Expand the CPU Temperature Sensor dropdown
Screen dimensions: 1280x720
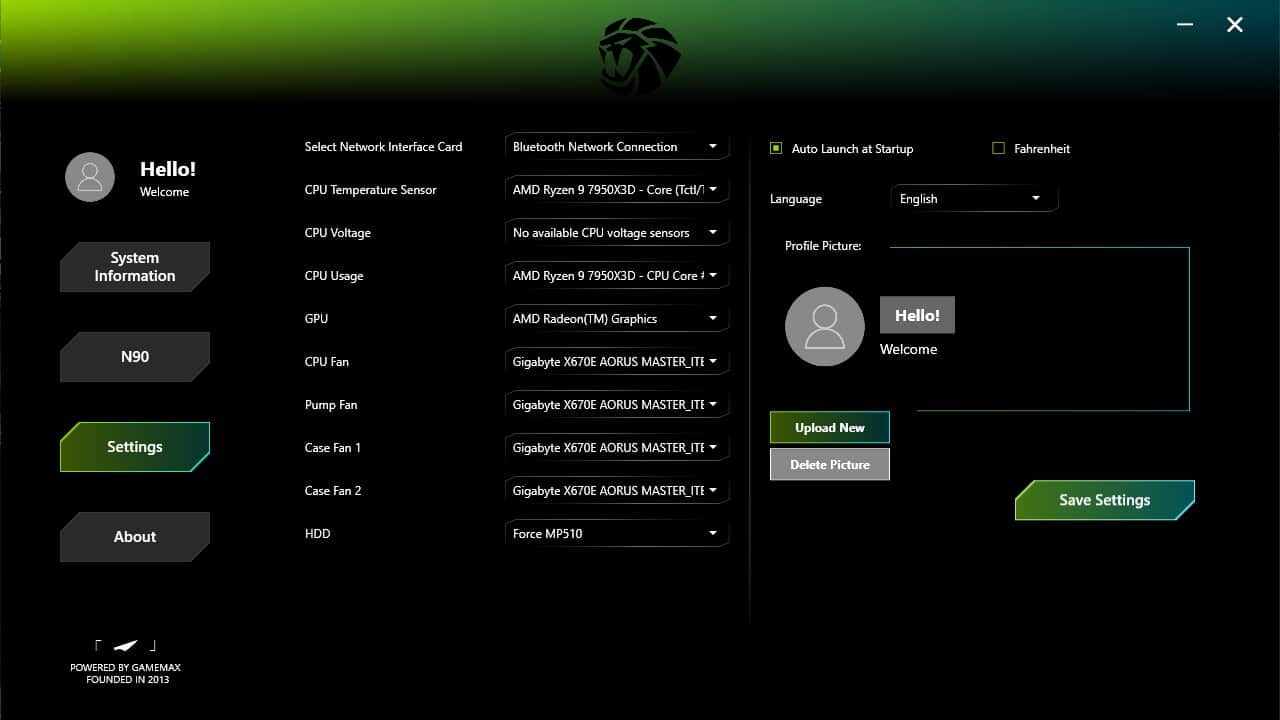point(616,190)
